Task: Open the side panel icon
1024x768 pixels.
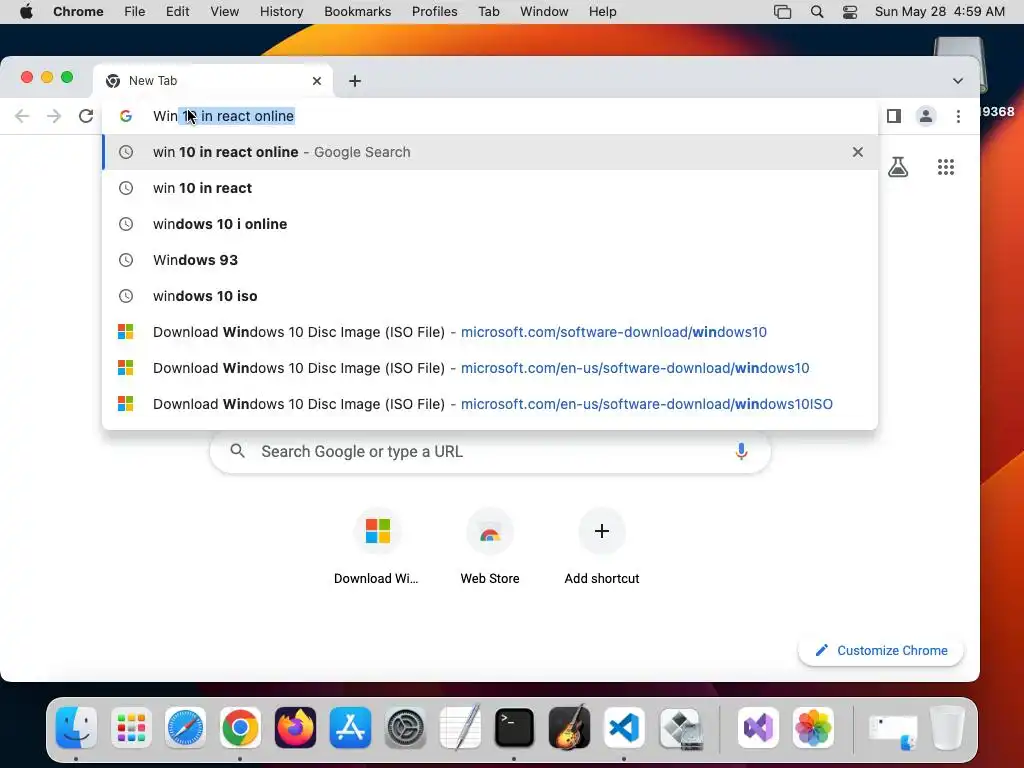Action: coord(893,116)
